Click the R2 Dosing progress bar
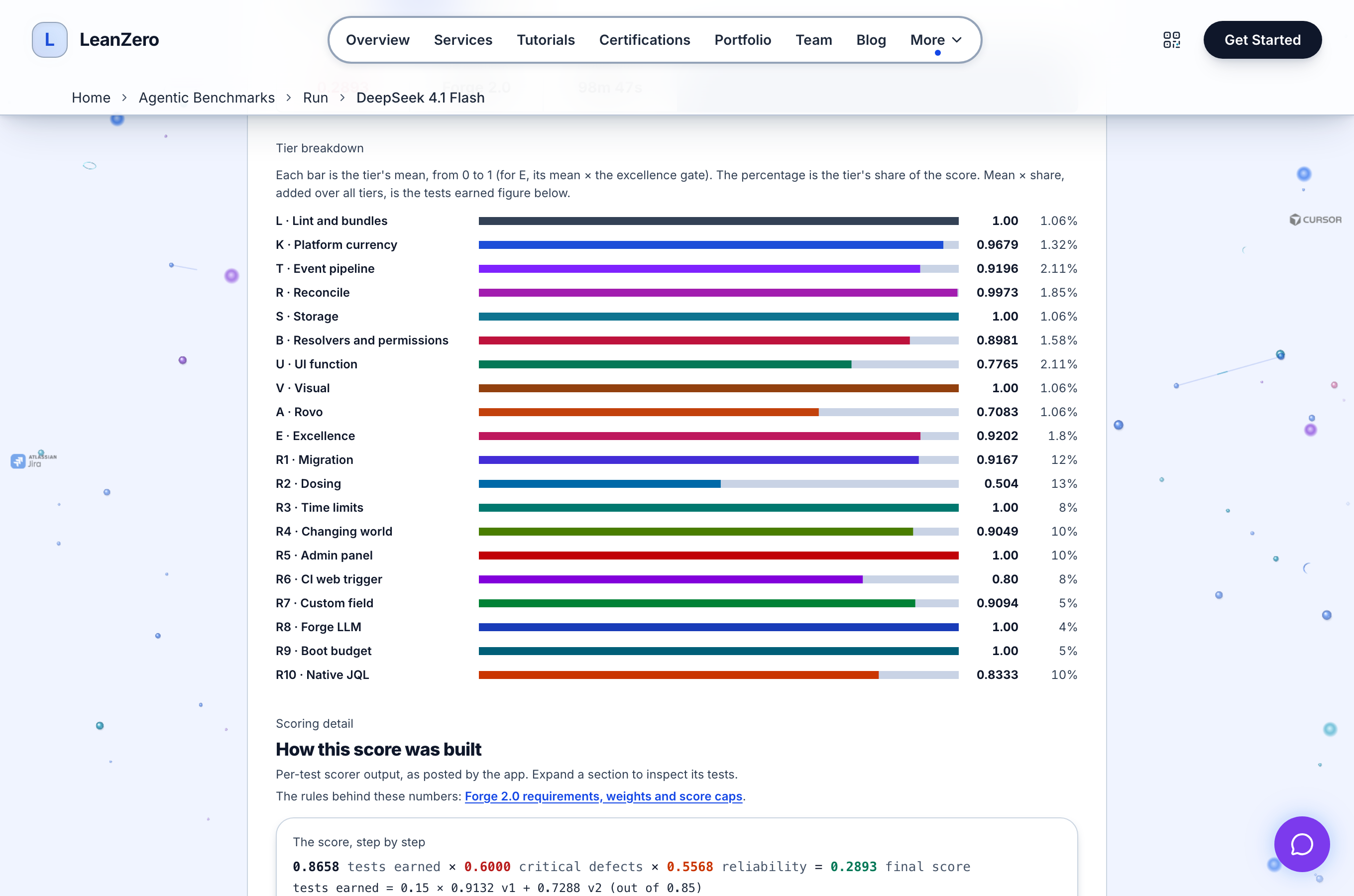 coord(718,483)
